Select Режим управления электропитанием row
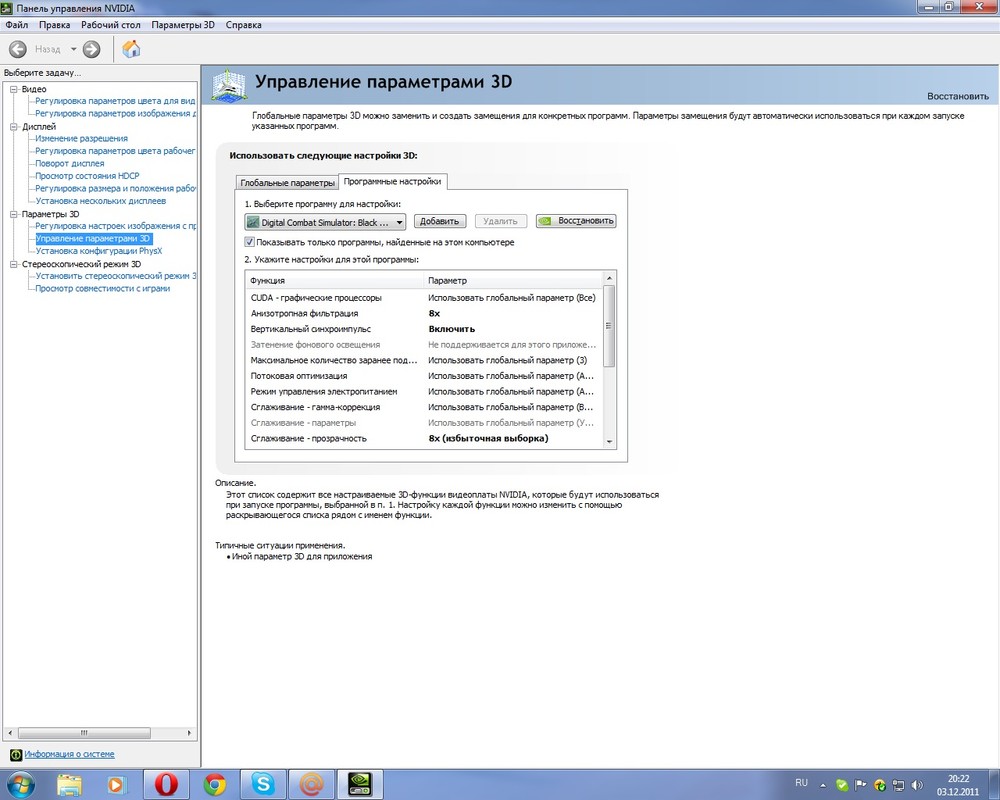Viewport: 1000px width, 800px height. point(423,392)
